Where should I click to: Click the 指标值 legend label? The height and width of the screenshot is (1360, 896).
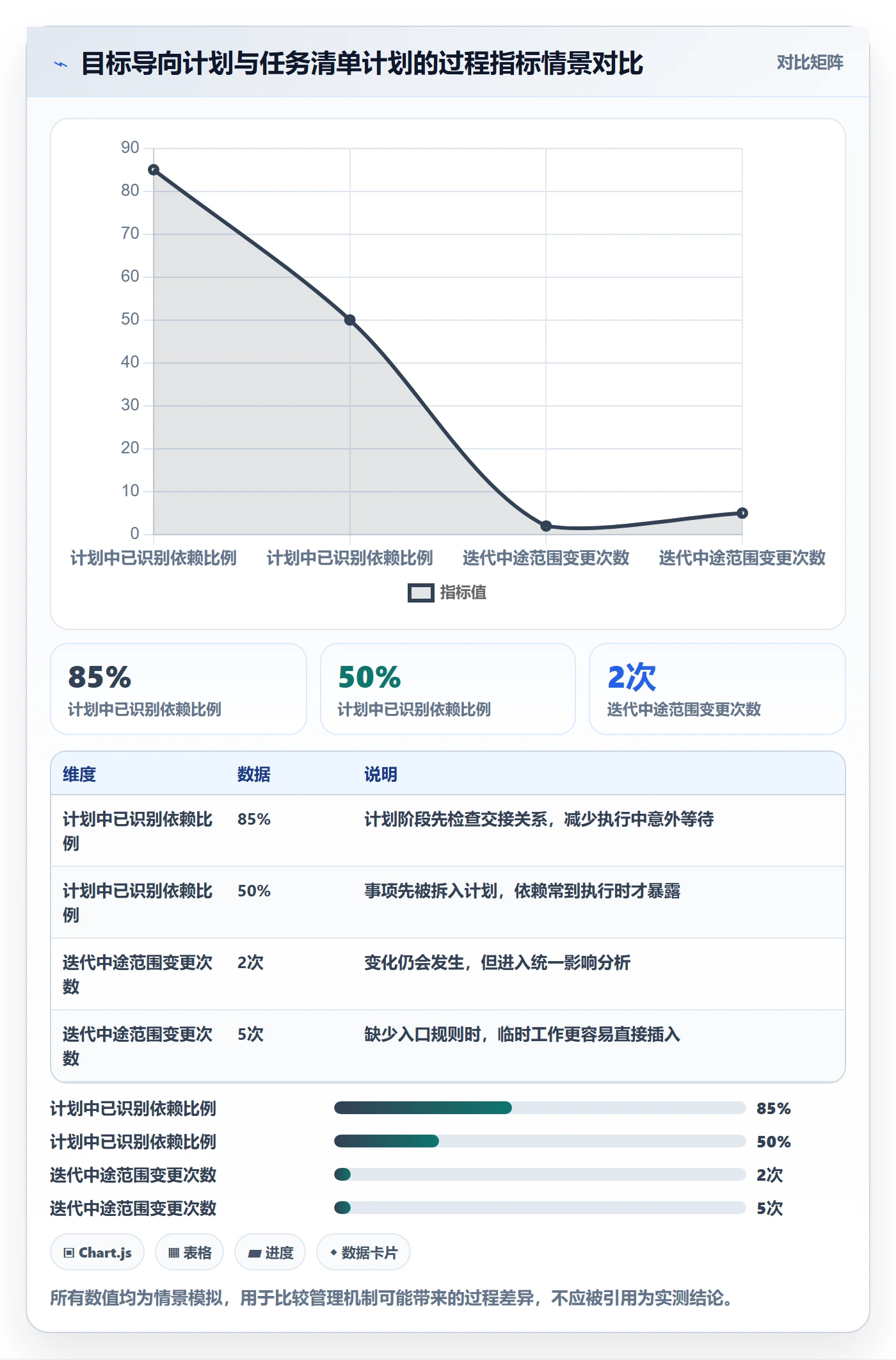[x=463, y=593]
